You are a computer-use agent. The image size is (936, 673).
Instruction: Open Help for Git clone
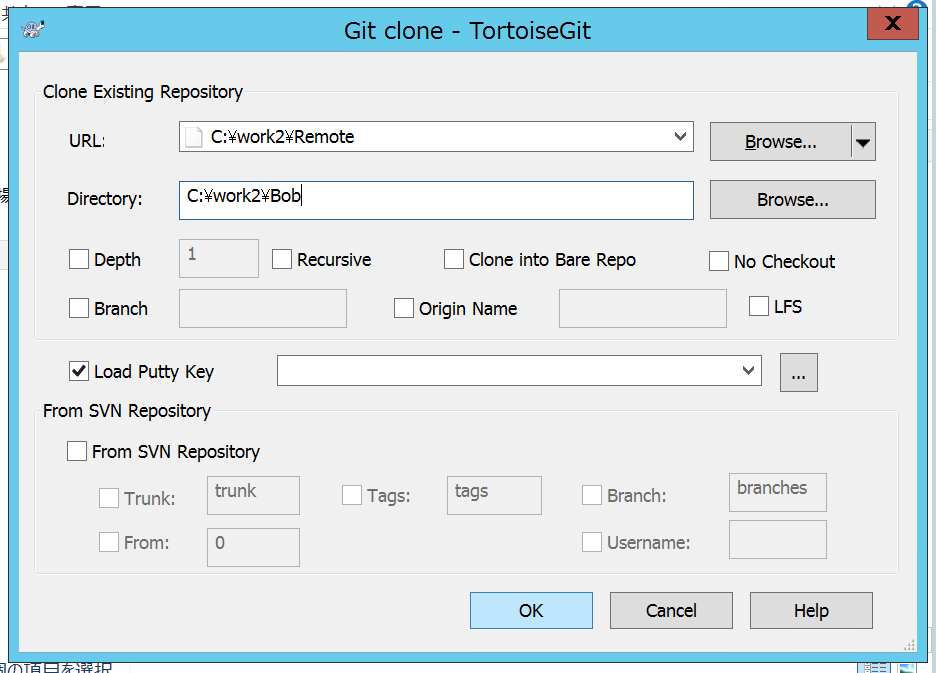tap(811, 610)
